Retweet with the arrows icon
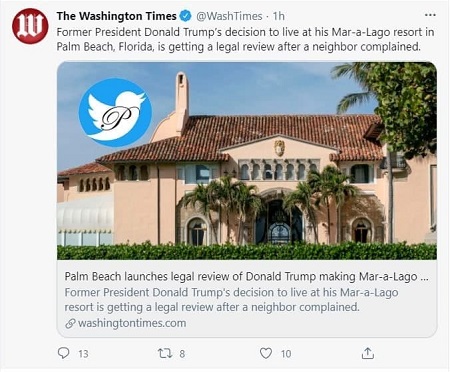The height and width of the screenshot is (372, 450). point(165,353)
